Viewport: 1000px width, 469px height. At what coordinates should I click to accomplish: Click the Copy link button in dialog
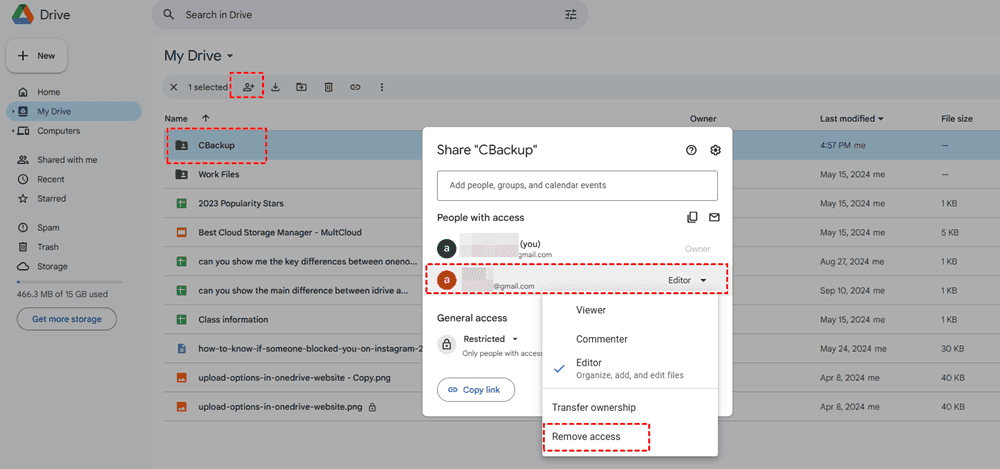pos(476,389)
